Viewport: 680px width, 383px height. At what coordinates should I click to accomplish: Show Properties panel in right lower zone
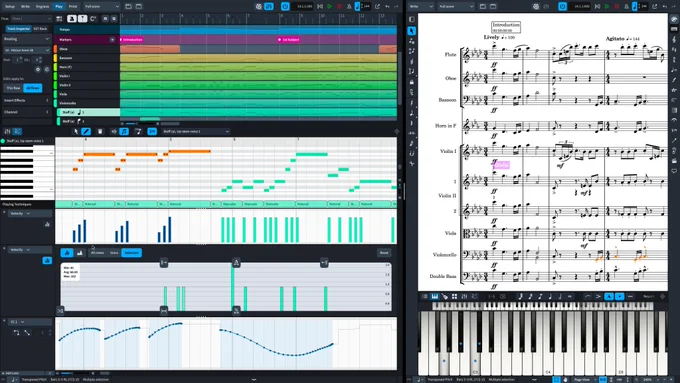pyautogui.click(x=425, y=296)
